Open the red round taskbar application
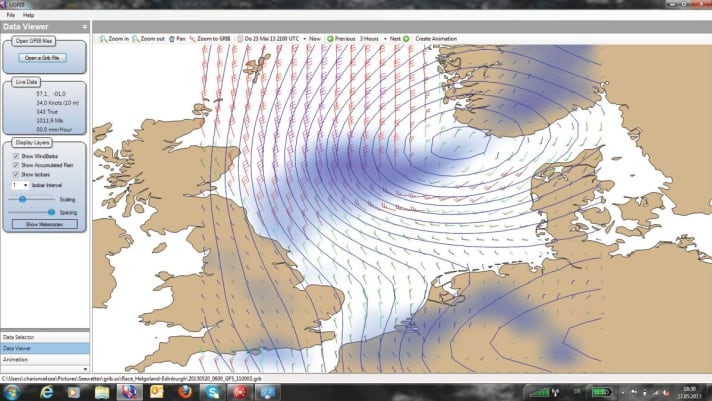This screenshot has width=712, height=401. (240, 392)
